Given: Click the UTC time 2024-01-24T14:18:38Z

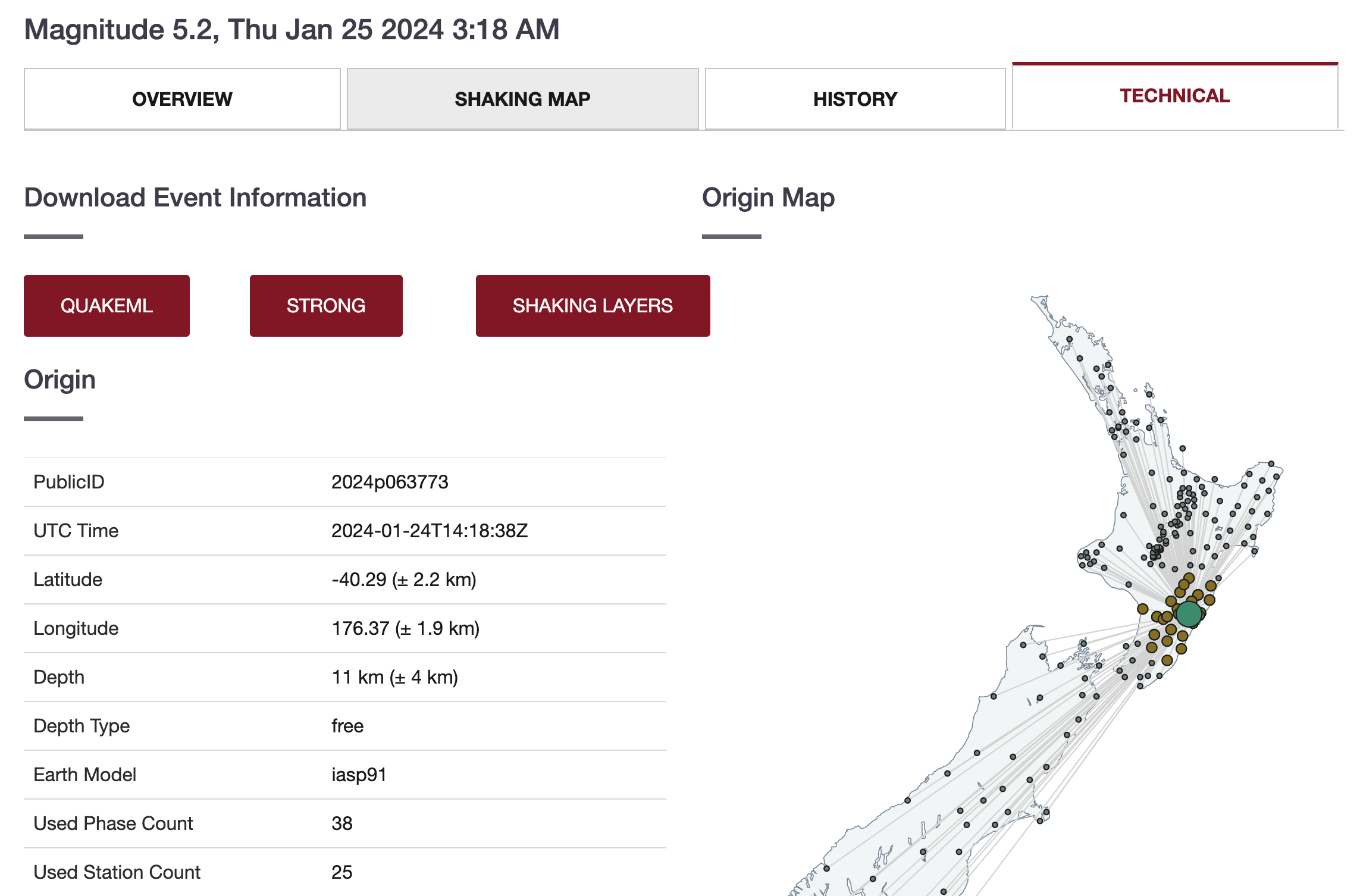Looking at the screenshot, I should 430,531.
